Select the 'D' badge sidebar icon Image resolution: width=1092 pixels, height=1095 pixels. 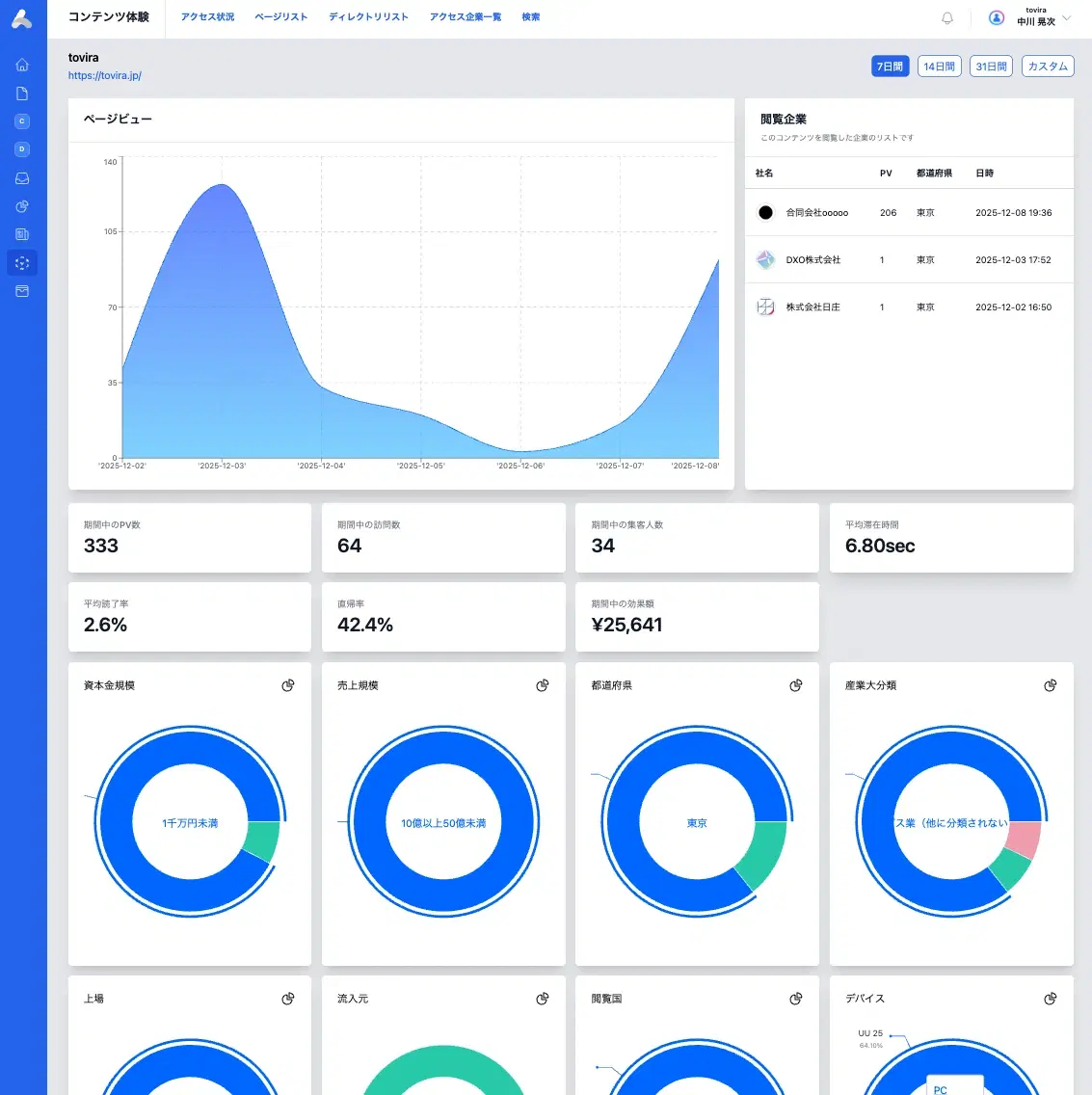22,149
